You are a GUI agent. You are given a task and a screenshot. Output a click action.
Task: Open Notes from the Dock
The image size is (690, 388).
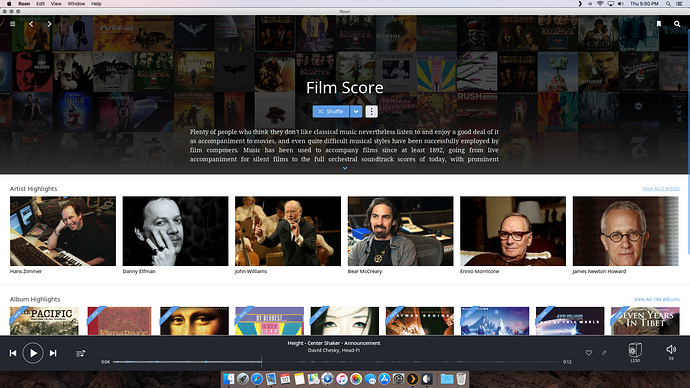coord(299,379)
